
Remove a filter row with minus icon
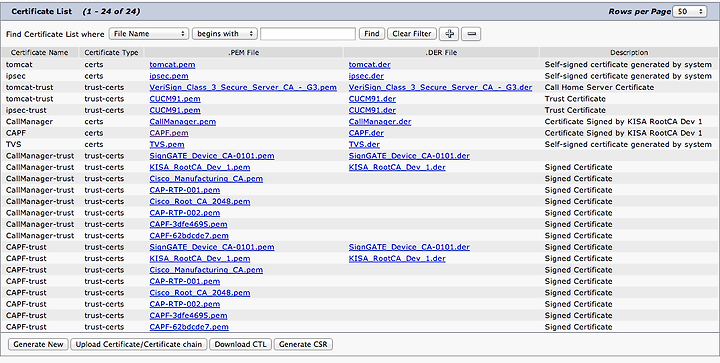pos(471,34)
